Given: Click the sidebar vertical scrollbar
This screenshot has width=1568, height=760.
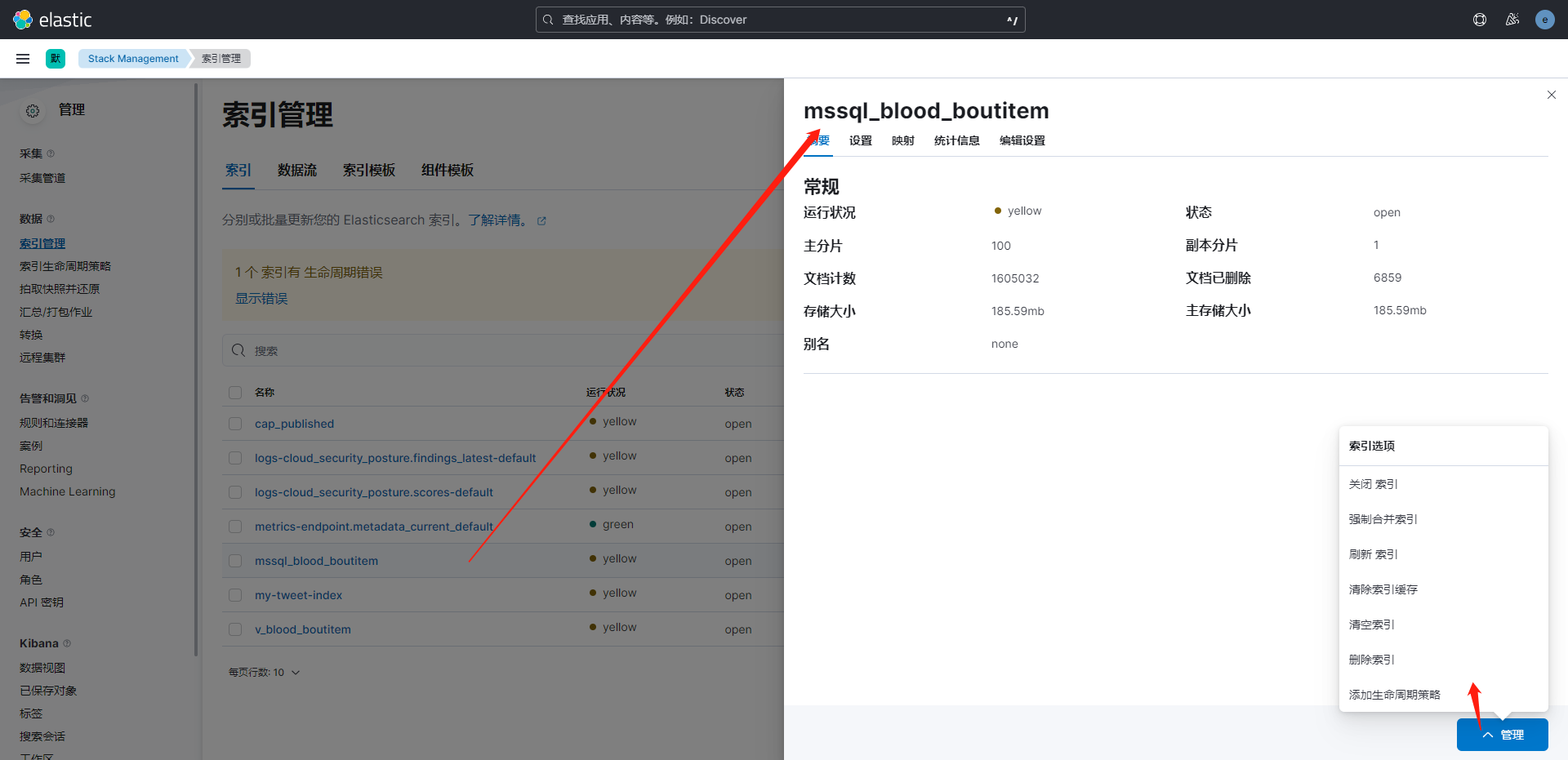Looking at the screenshot, I should point(196,369).
